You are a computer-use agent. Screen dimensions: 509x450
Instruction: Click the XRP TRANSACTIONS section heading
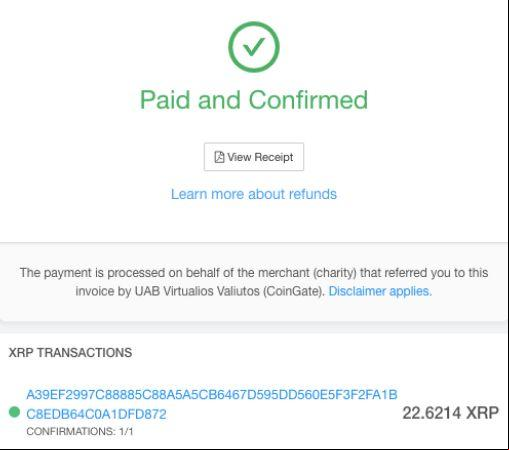pos(70,353)
